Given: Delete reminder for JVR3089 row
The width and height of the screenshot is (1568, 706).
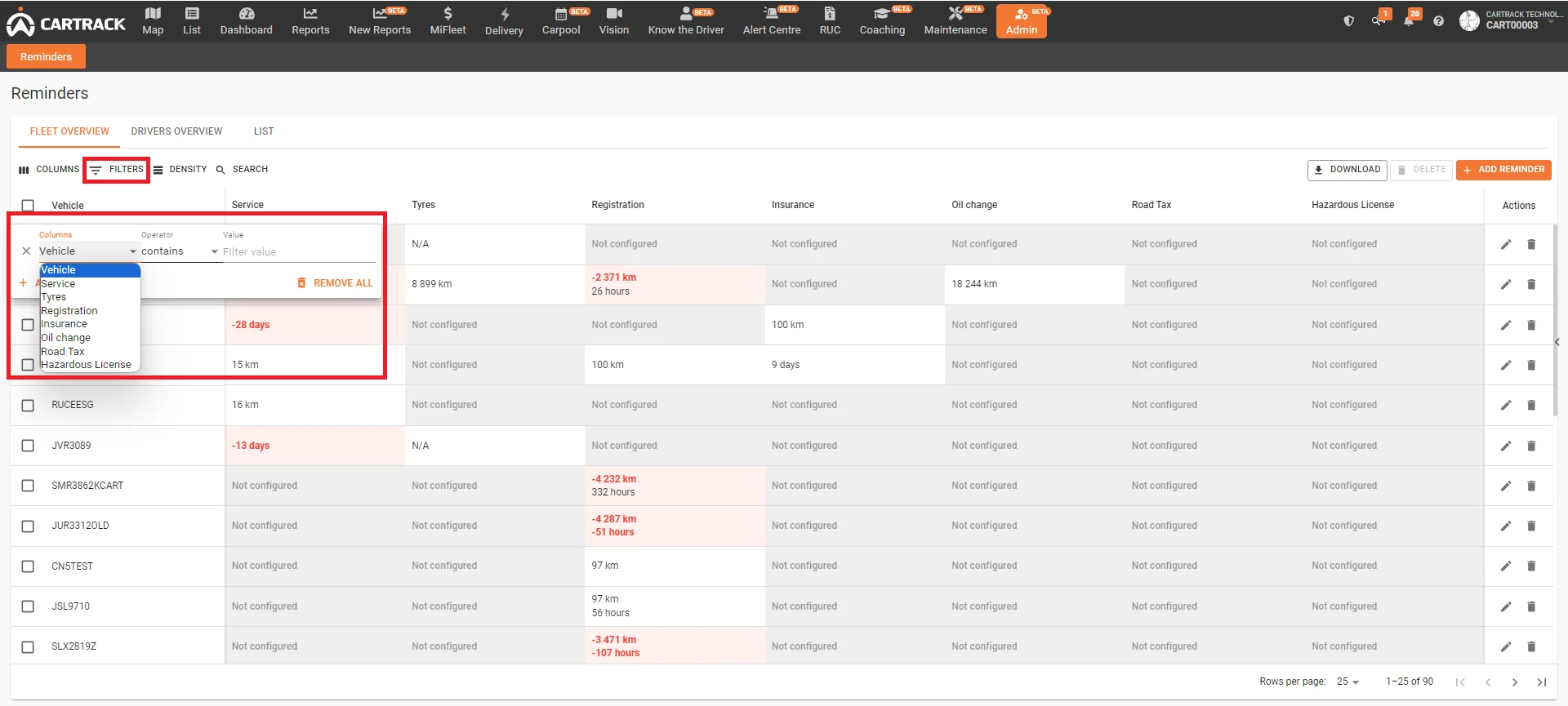Looking at the screenshot, I should [x=1531, y=446].
